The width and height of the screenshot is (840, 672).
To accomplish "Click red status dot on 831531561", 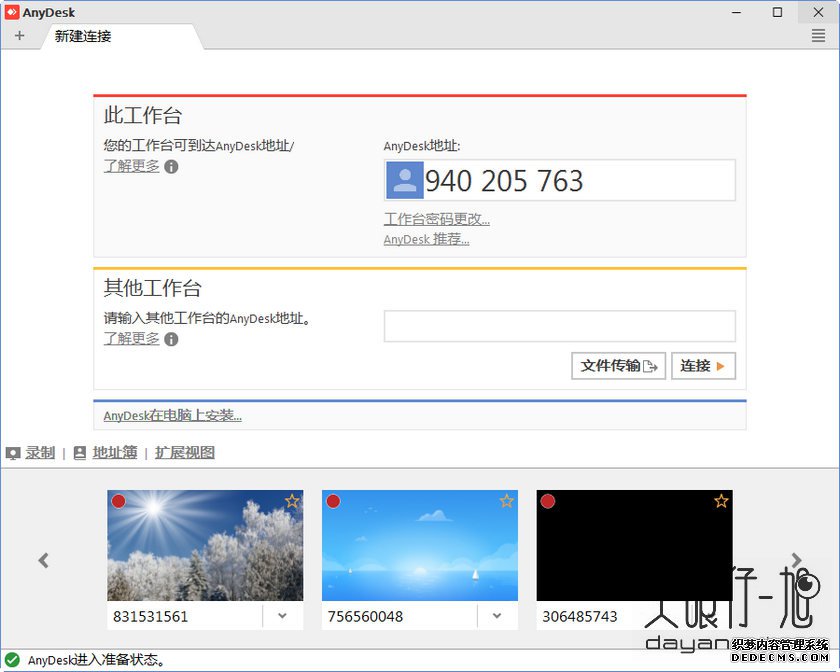I will pos(118,501).
